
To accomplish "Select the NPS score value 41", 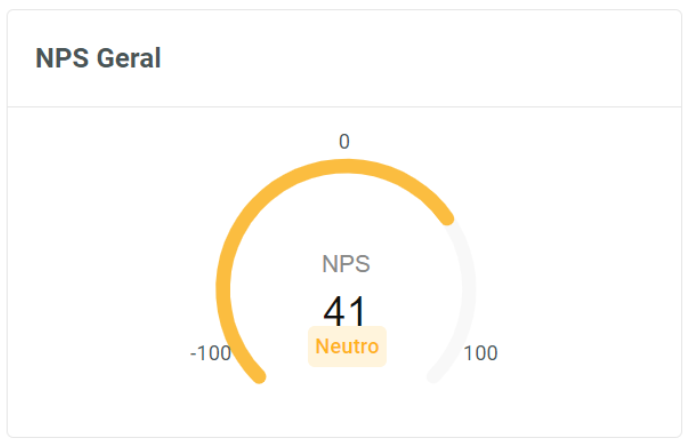I will 346,311.
